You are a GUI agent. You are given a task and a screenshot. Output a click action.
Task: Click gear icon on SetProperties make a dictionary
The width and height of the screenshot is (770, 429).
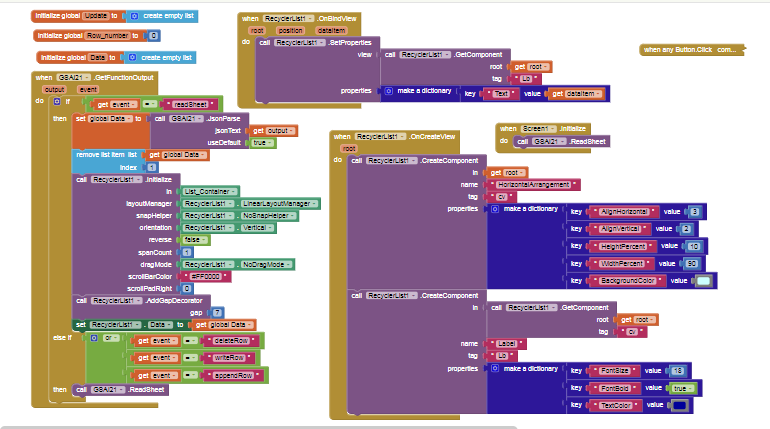pyautogui.click(x=390, y=91)
